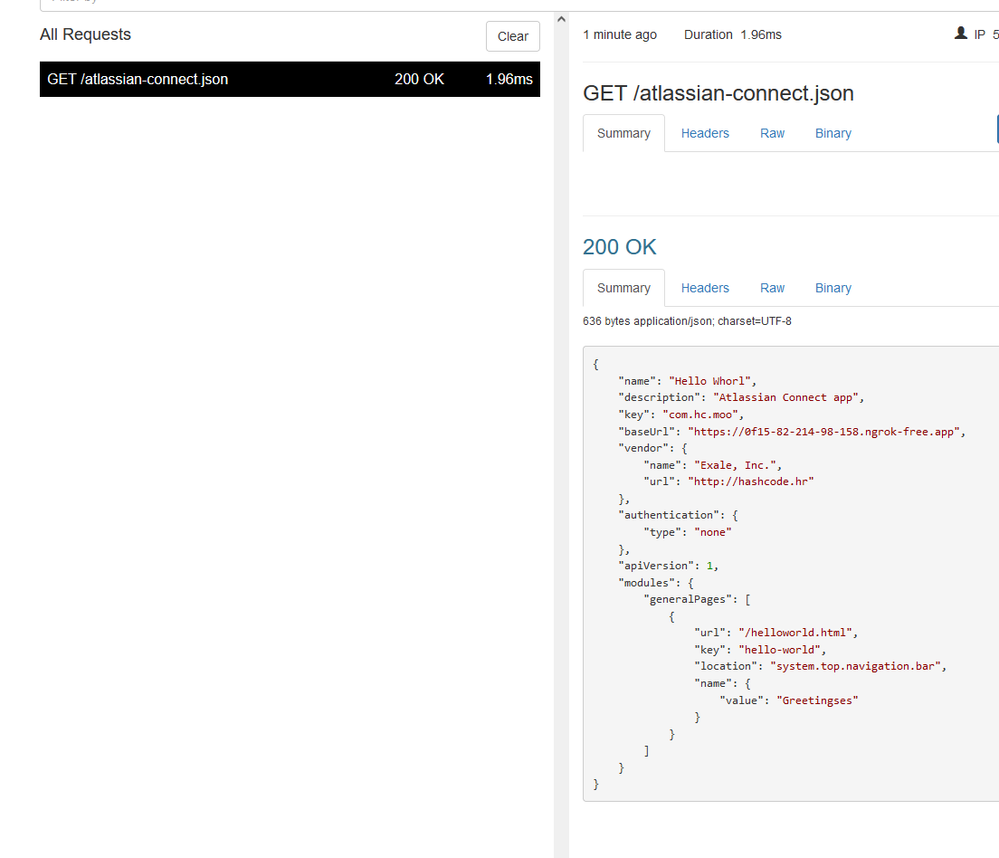Switch to the request Headers tab
Screen dimensions: 999x858
click(704, 132)
